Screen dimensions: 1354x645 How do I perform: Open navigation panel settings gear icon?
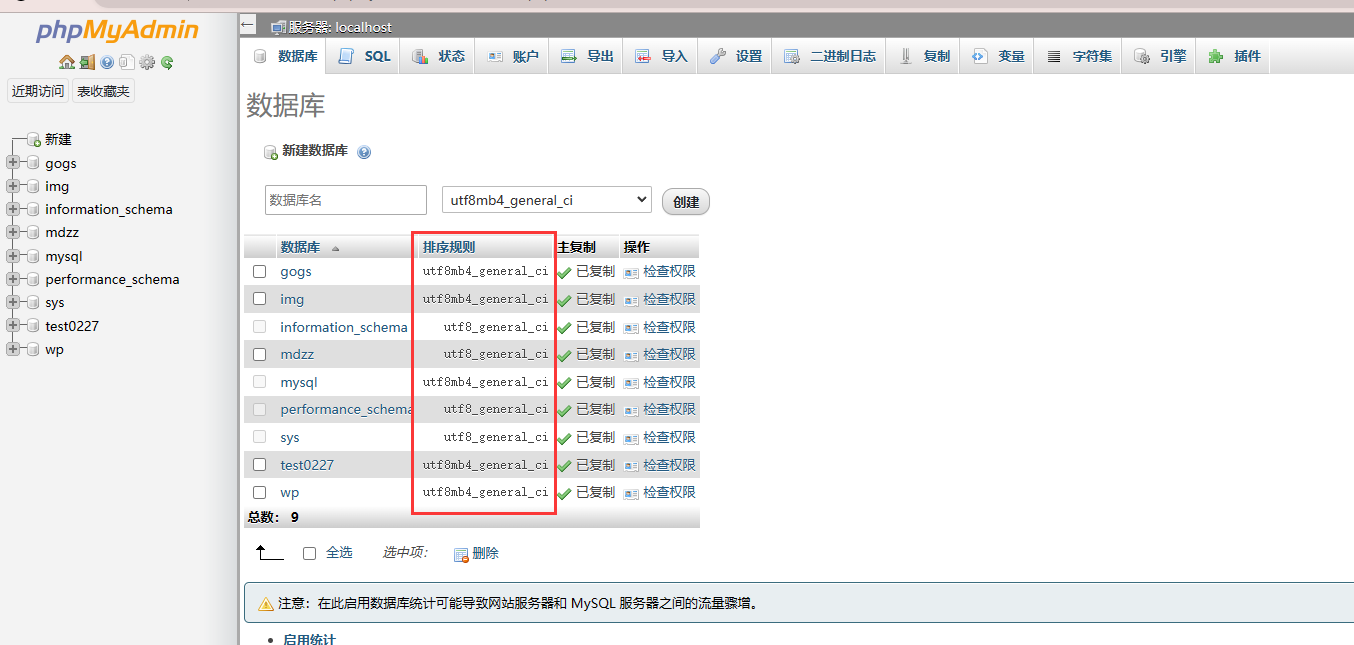[x=147, y=62]
